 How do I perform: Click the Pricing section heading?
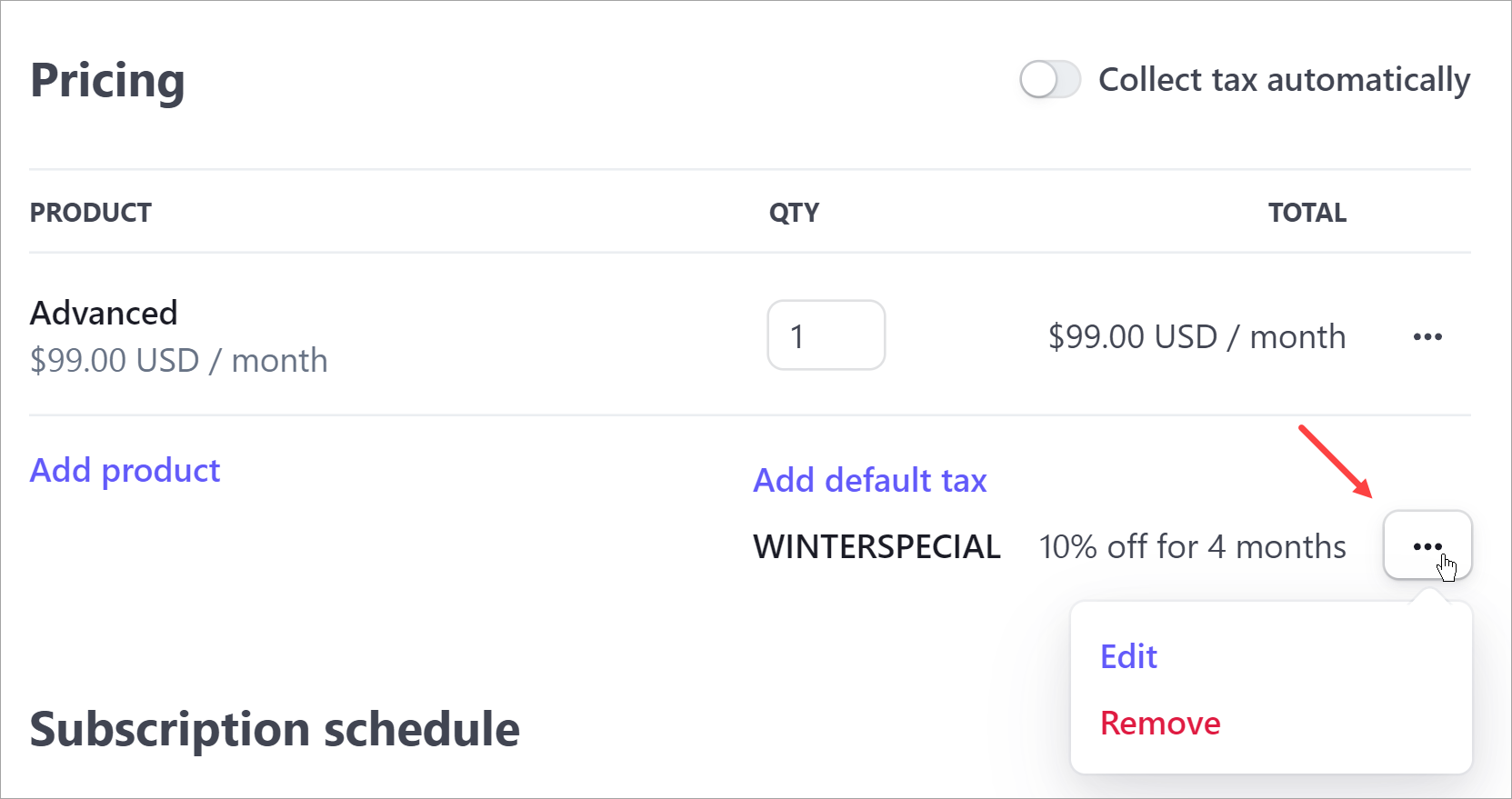tap(107, 80)
